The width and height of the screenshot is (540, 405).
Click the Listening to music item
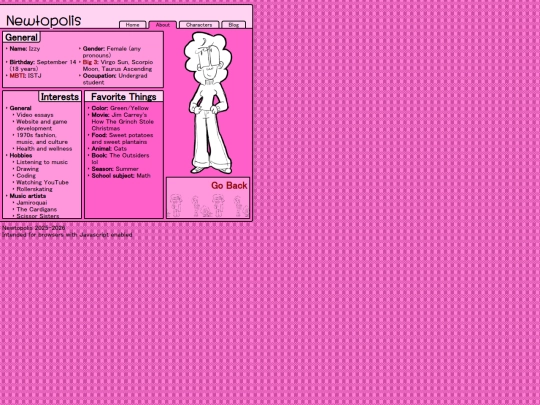[42, 162]
